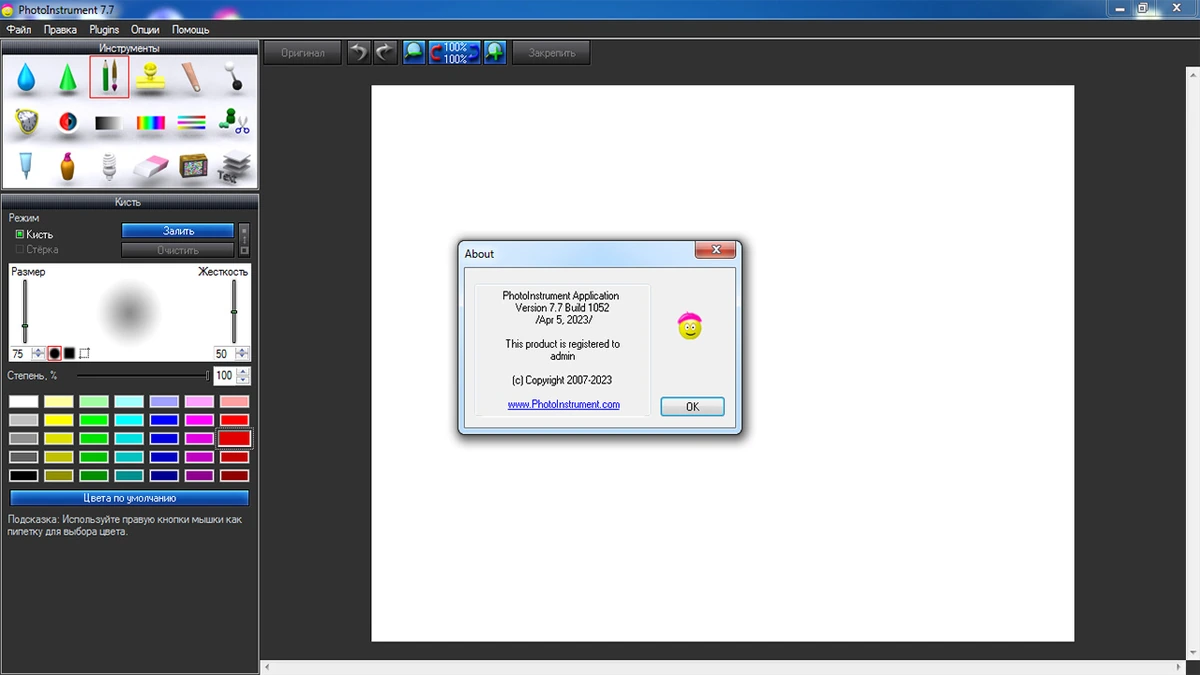Select the Red Eye removal tool
Image resolution: width=1200 pixels, height=675 pixels.
coord(67,122)
